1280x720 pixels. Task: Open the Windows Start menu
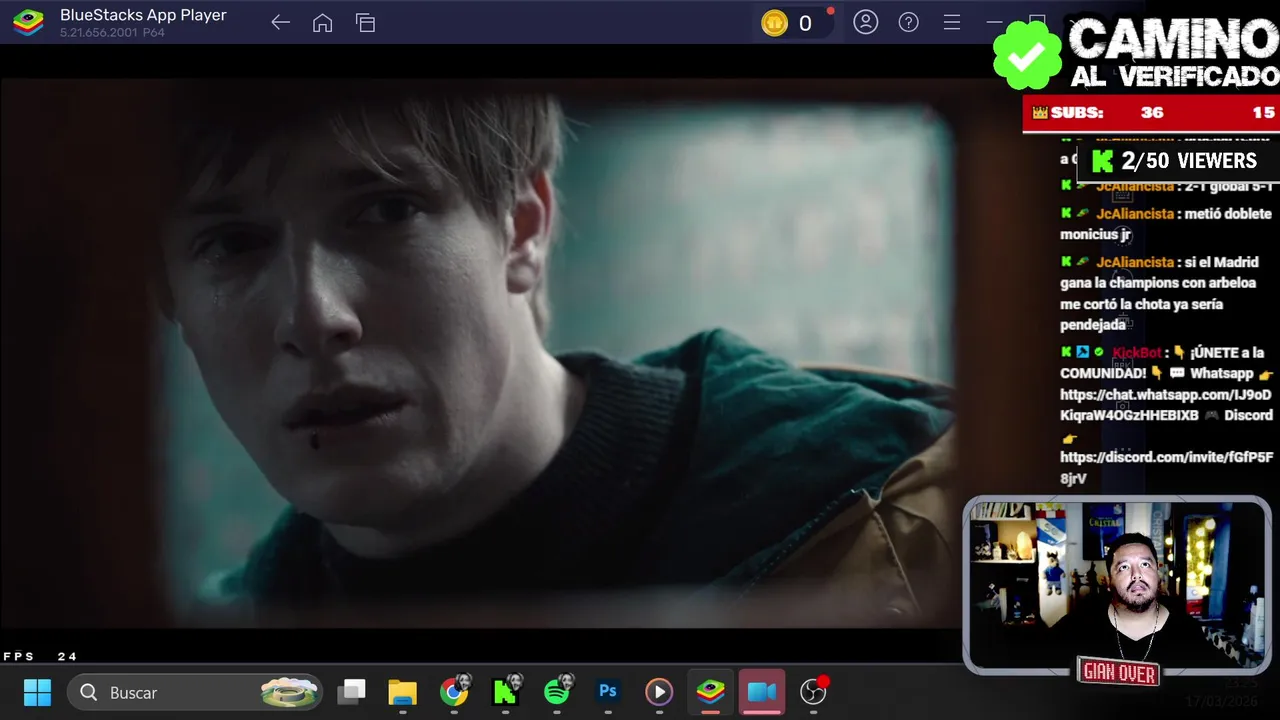pyautogui.click(x=37, y=692)
